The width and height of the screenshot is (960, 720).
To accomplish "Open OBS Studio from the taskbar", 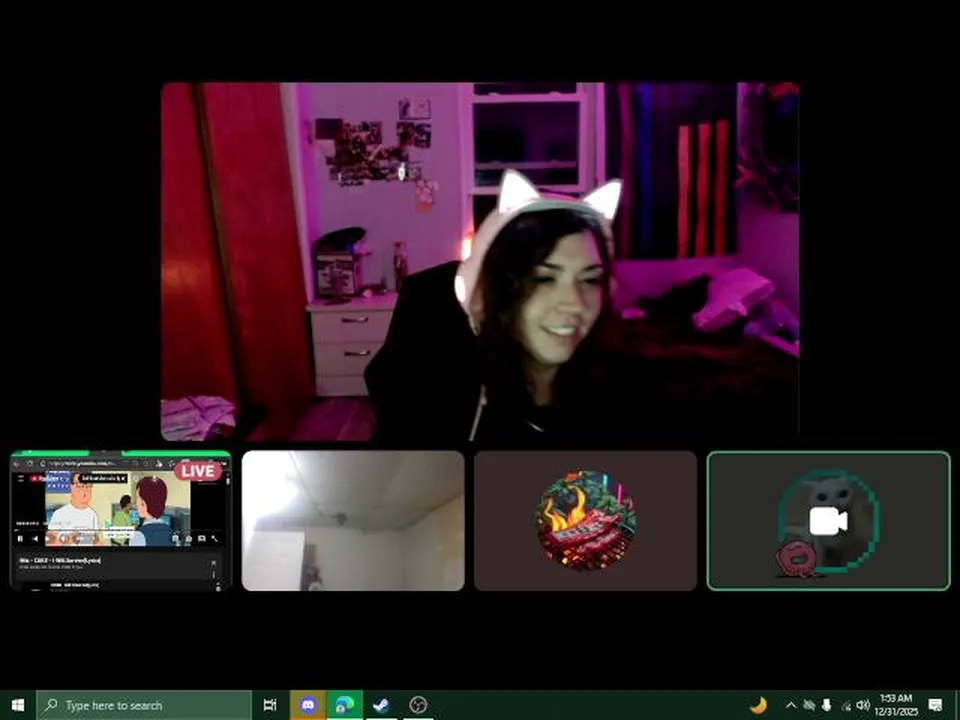I will coord(418,705).
